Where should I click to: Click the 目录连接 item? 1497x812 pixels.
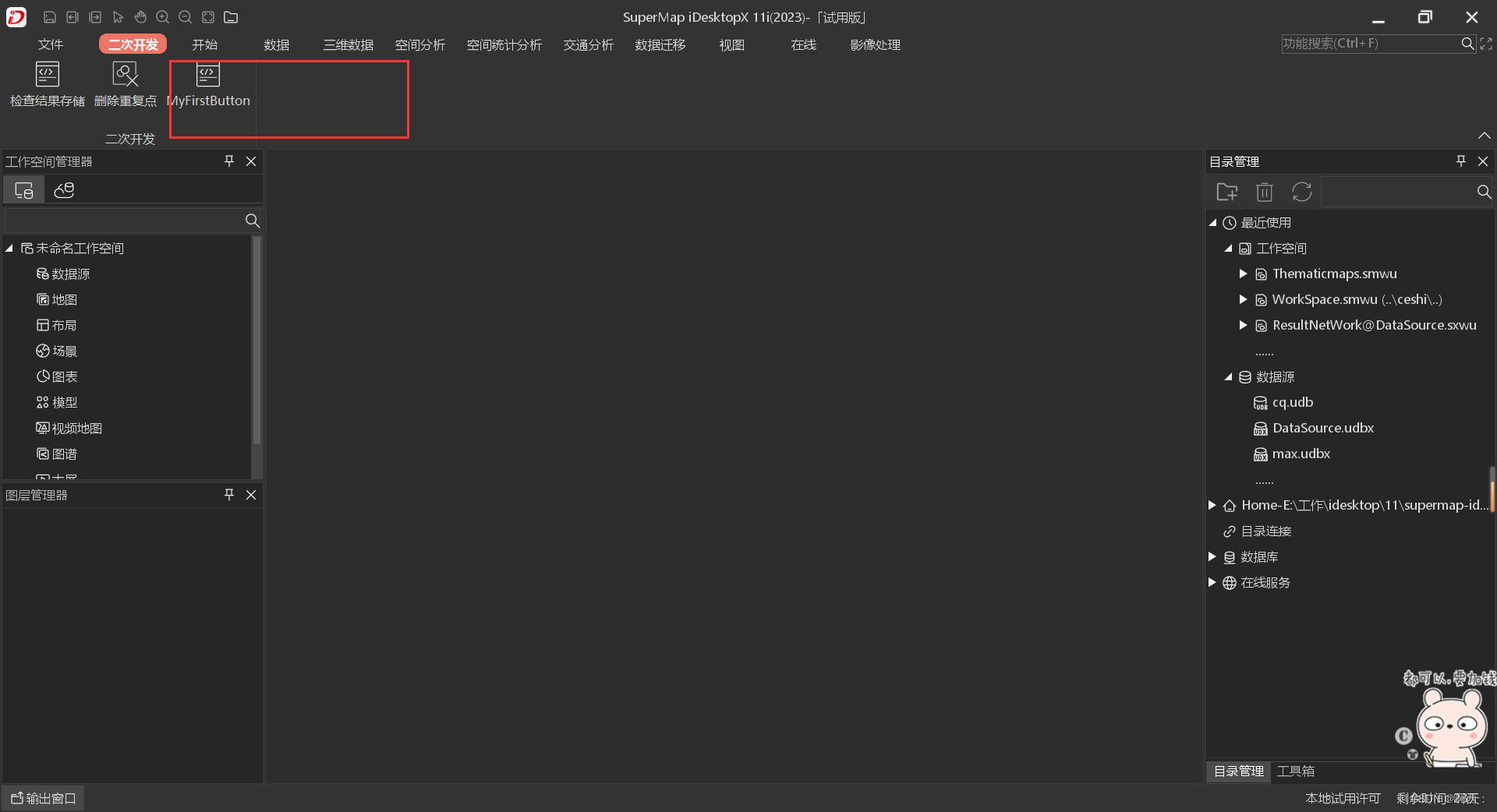[x=1258, y=531]
